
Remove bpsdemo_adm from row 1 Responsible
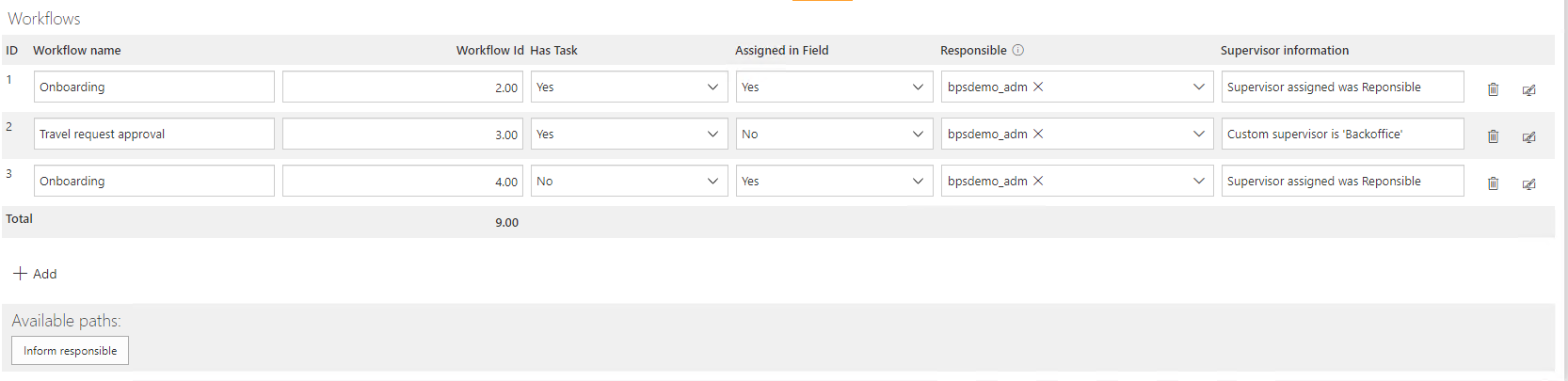tap(1038, 87)
